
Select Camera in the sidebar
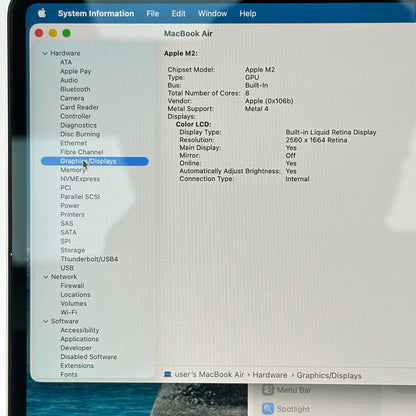tap(72, 98)
